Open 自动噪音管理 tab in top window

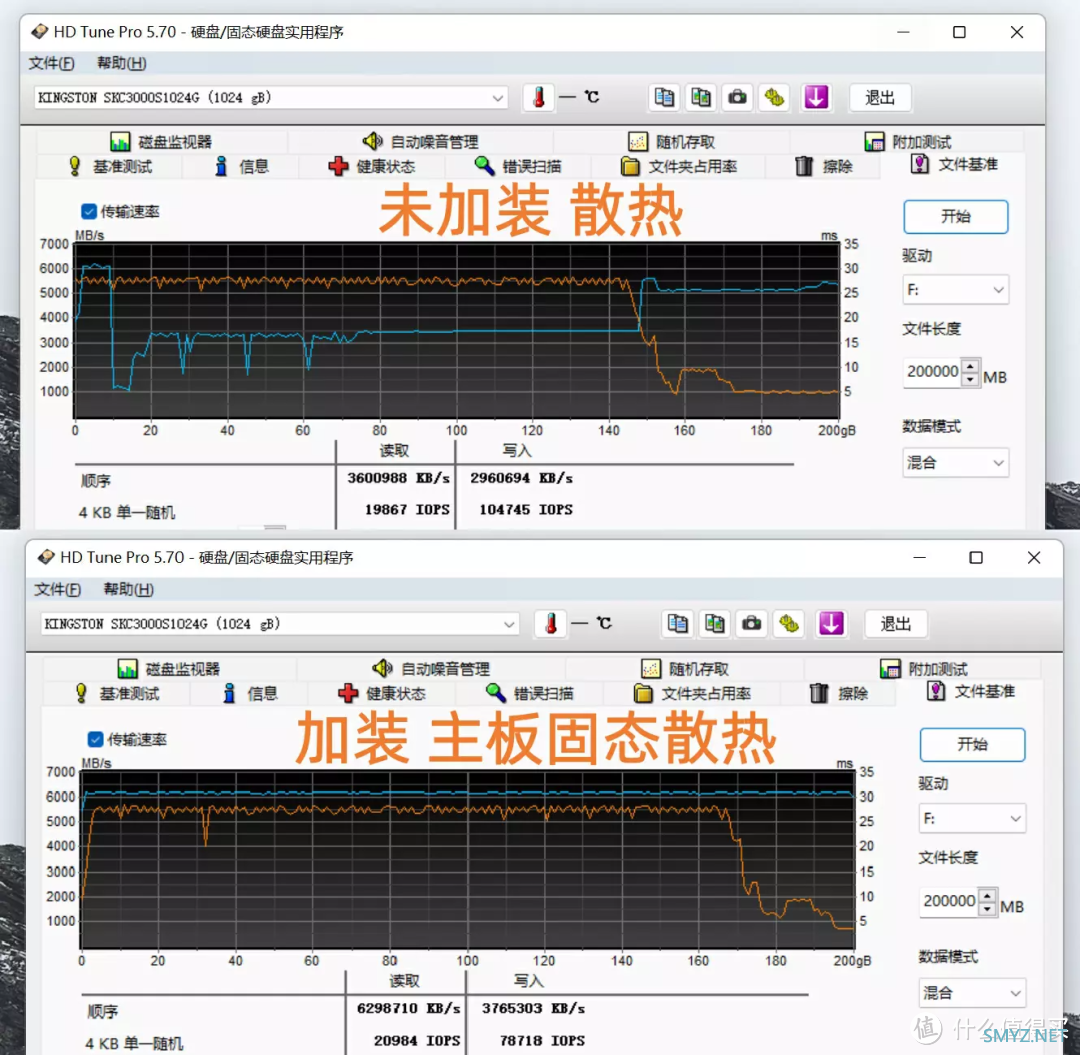(x=420, y=142)
